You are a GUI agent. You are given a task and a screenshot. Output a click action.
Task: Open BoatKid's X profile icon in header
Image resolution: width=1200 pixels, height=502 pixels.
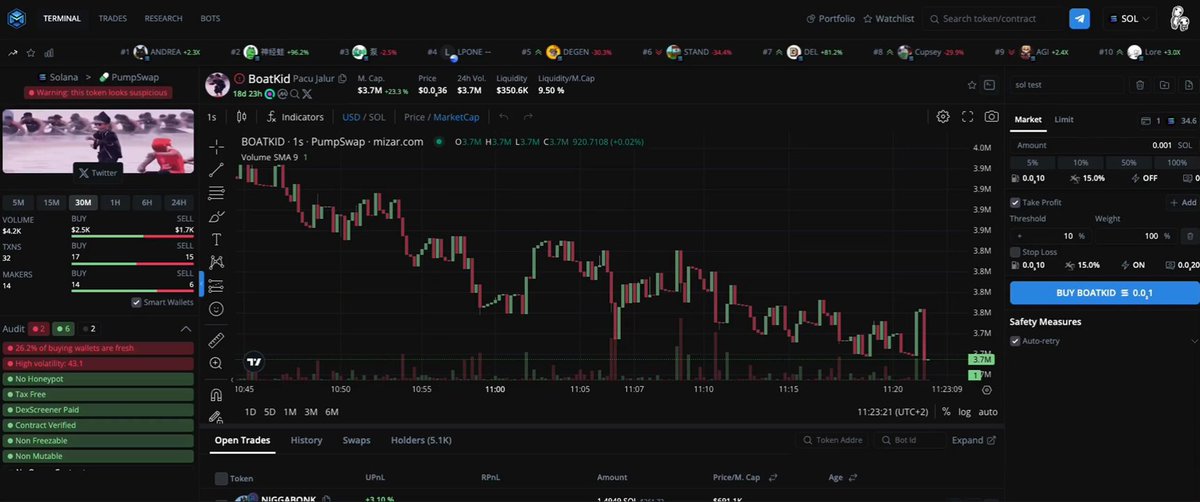tap(307, 93)
